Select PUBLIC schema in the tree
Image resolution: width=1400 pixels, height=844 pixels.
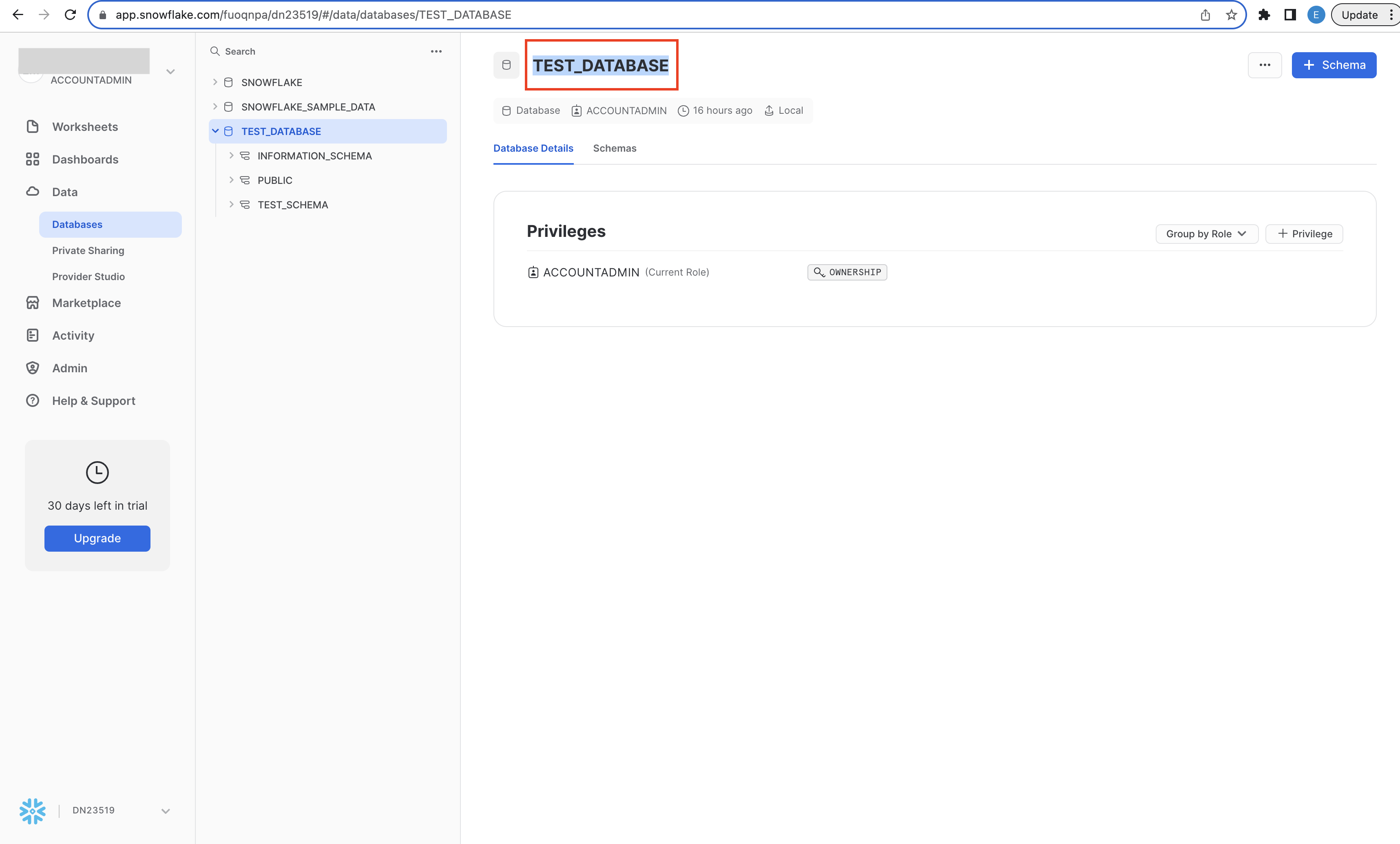click(x=274, y=180)
